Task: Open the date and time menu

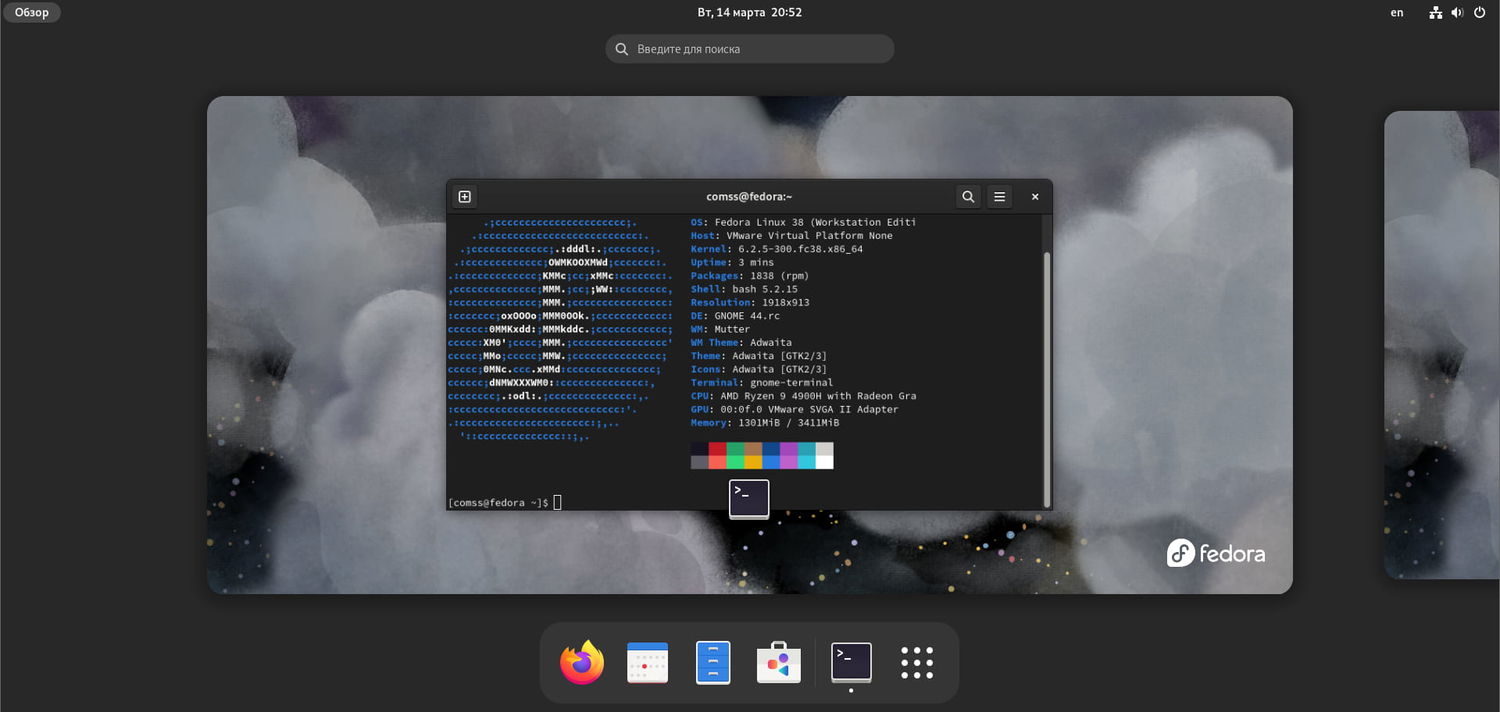Action: click(749, 13)
